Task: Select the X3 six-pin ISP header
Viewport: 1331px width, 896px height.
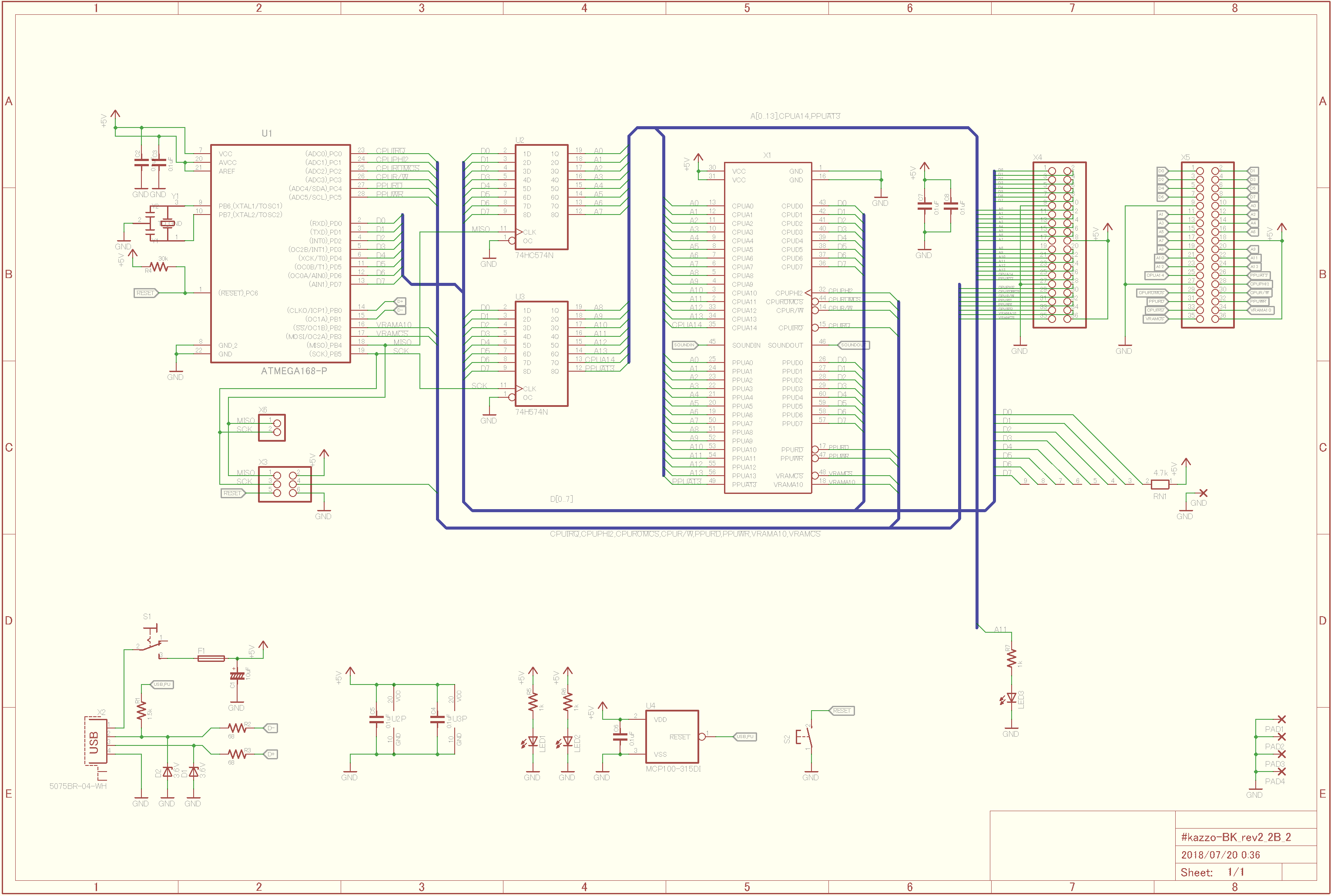Action: (285, 484)
